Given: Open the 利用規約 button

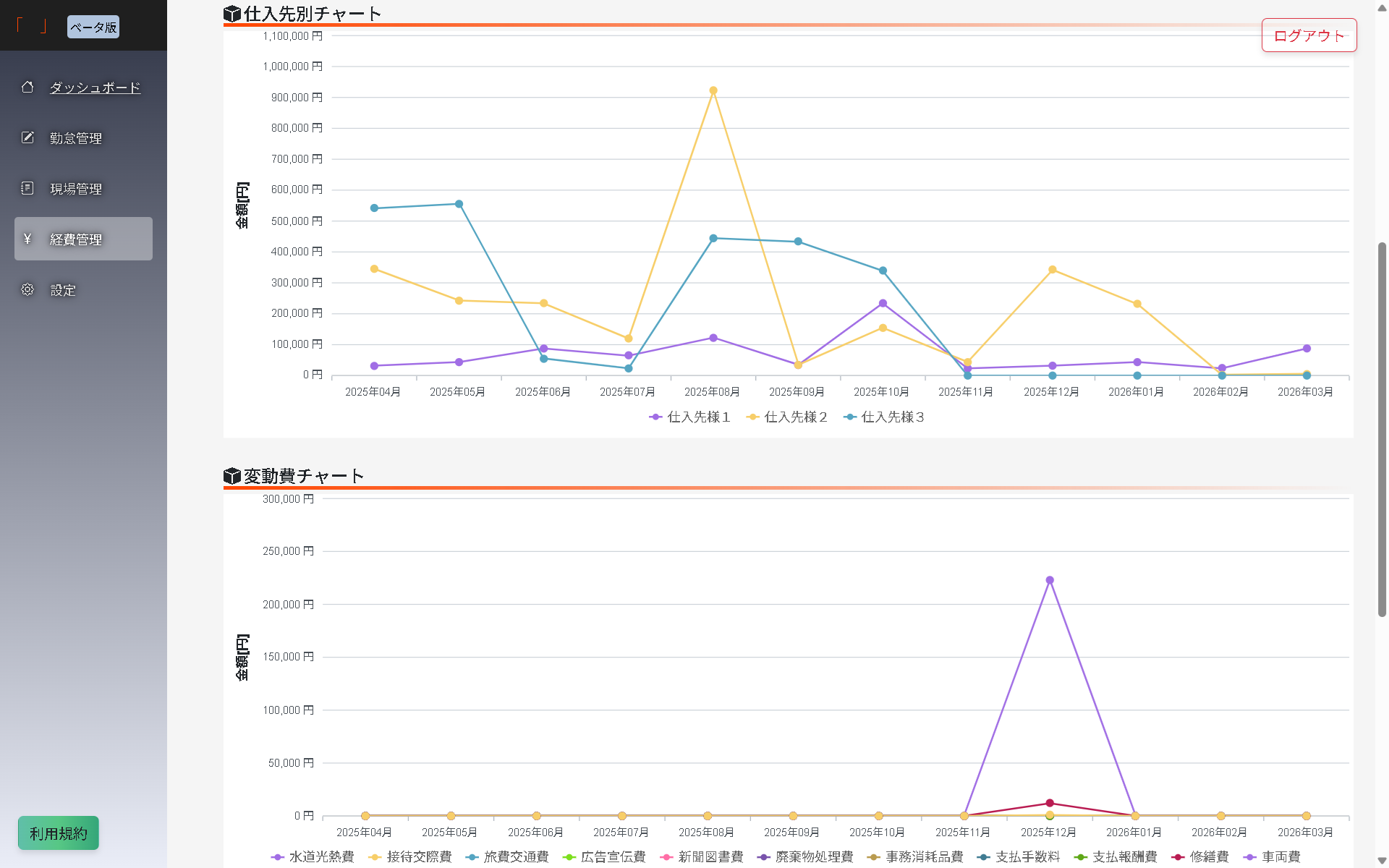Looking at the screenshot, I should tap(59, 833).
